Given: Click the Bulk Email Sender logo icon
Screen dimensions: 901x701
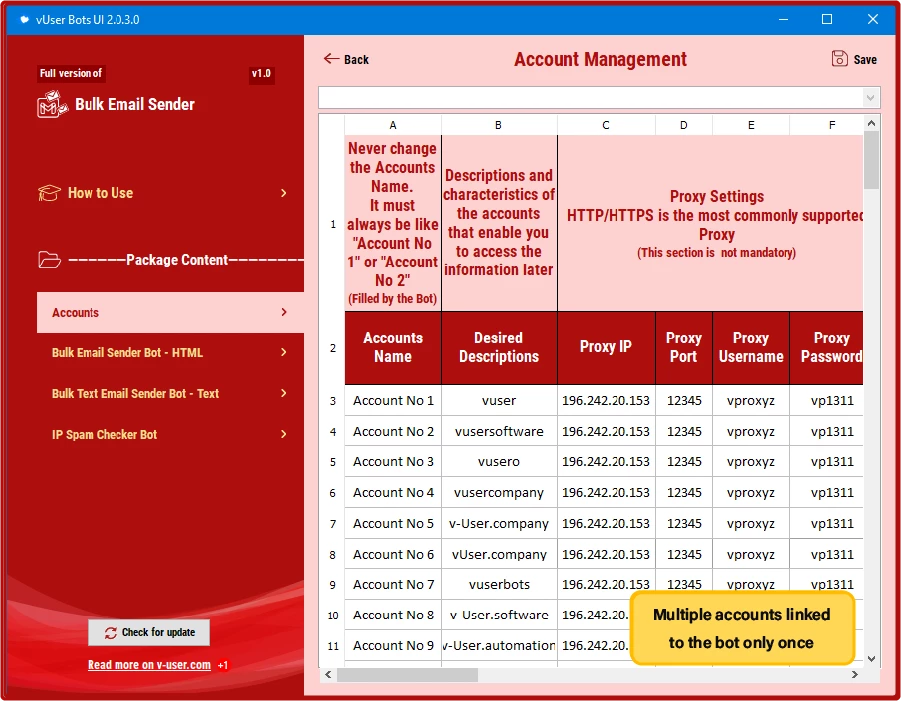Looking at the screenshot, I should click(52, 104).
